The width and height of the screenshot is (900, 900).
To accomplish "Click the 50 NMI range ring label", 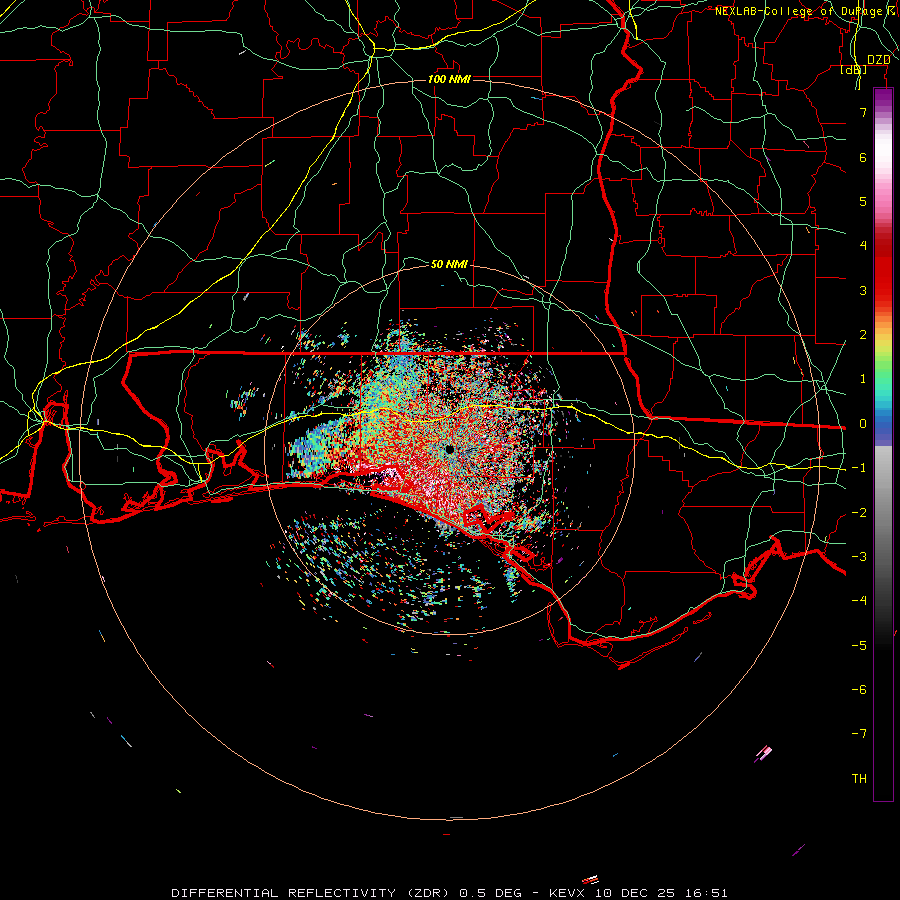I will [449, 264].
